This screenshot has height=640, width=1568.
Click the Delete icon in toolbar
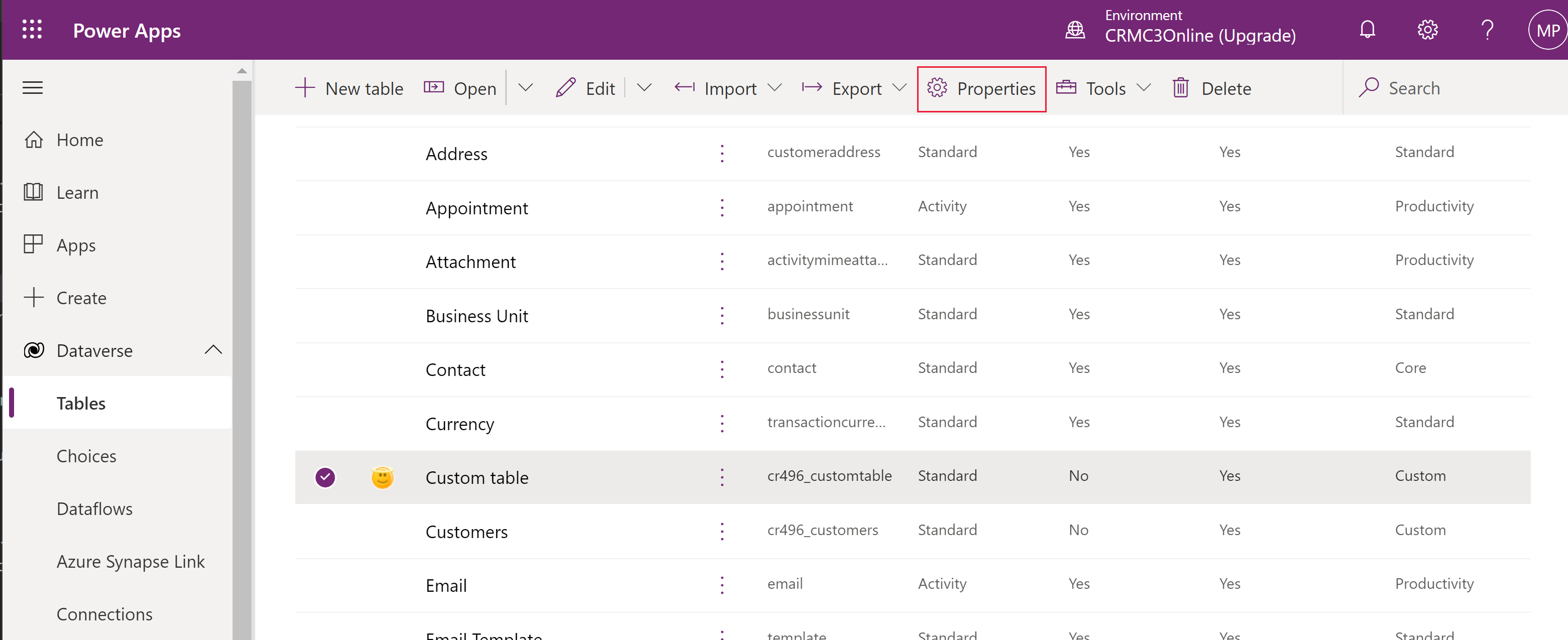coord(1182,88)
